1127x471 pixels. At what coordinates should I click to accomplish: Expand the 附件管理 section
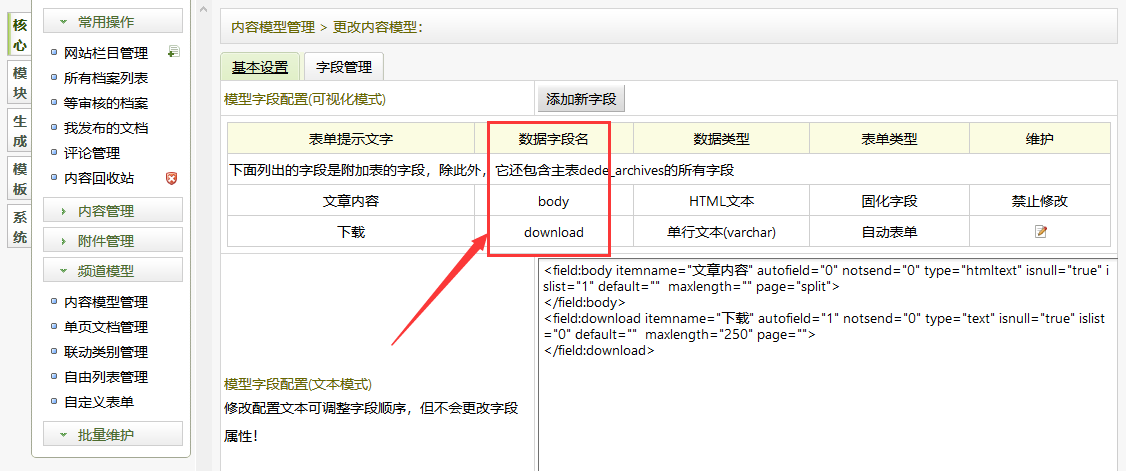pos(112,241)
